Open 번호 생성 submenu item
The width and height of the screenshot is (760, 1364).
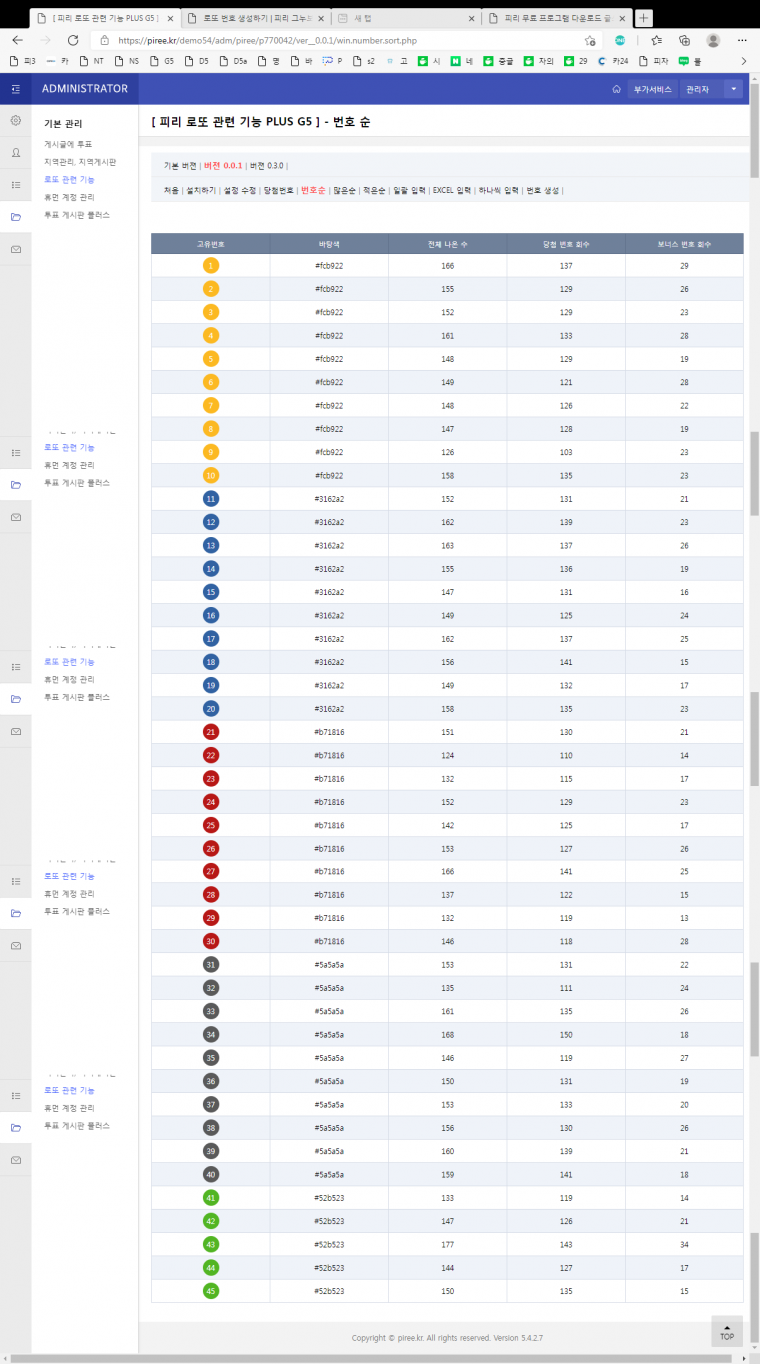click(543, 190)
